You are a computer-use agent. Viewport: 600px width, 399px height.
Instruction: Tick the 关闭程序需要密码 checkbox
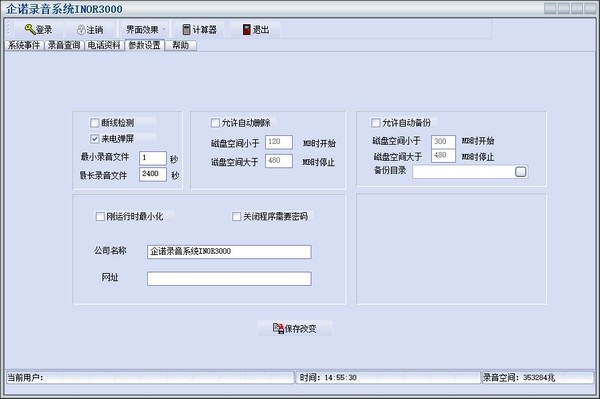(236, 217)
